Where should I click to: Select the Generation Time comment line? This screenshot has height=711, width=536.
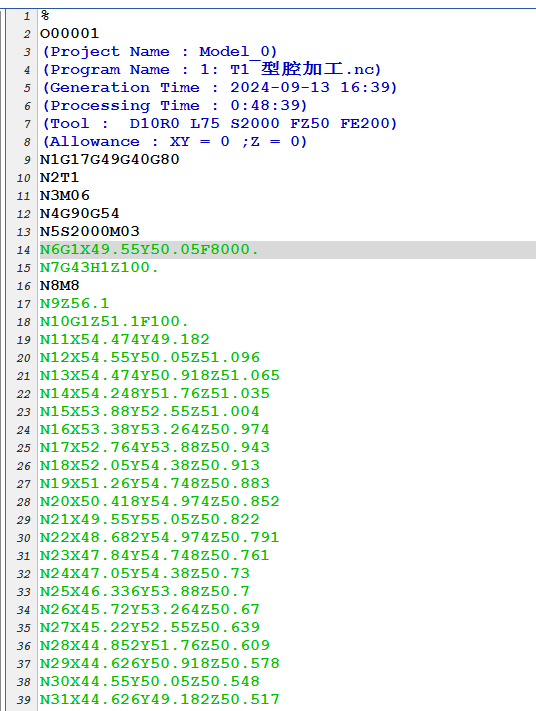pos(219,88)
